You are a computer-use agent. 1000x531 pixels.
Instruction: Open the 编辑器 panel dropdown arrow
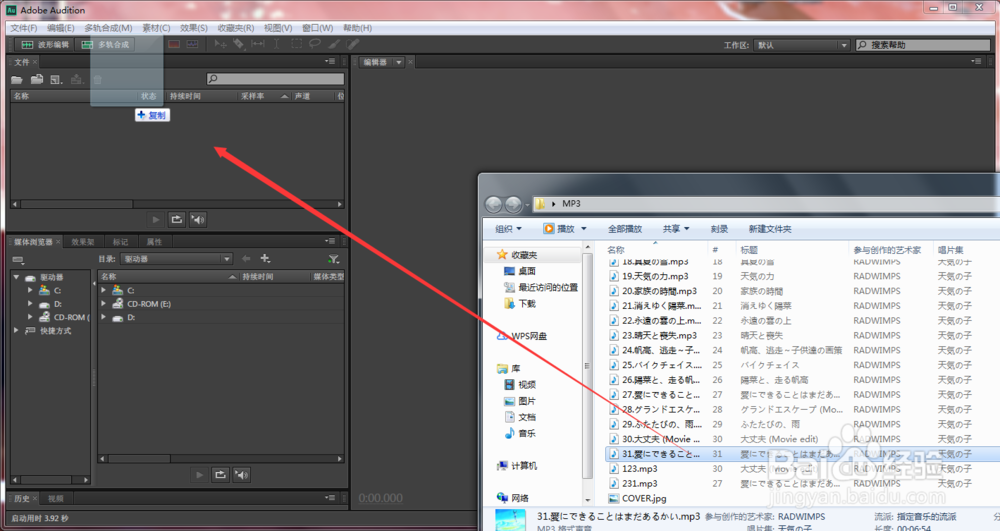click(399, 62)
